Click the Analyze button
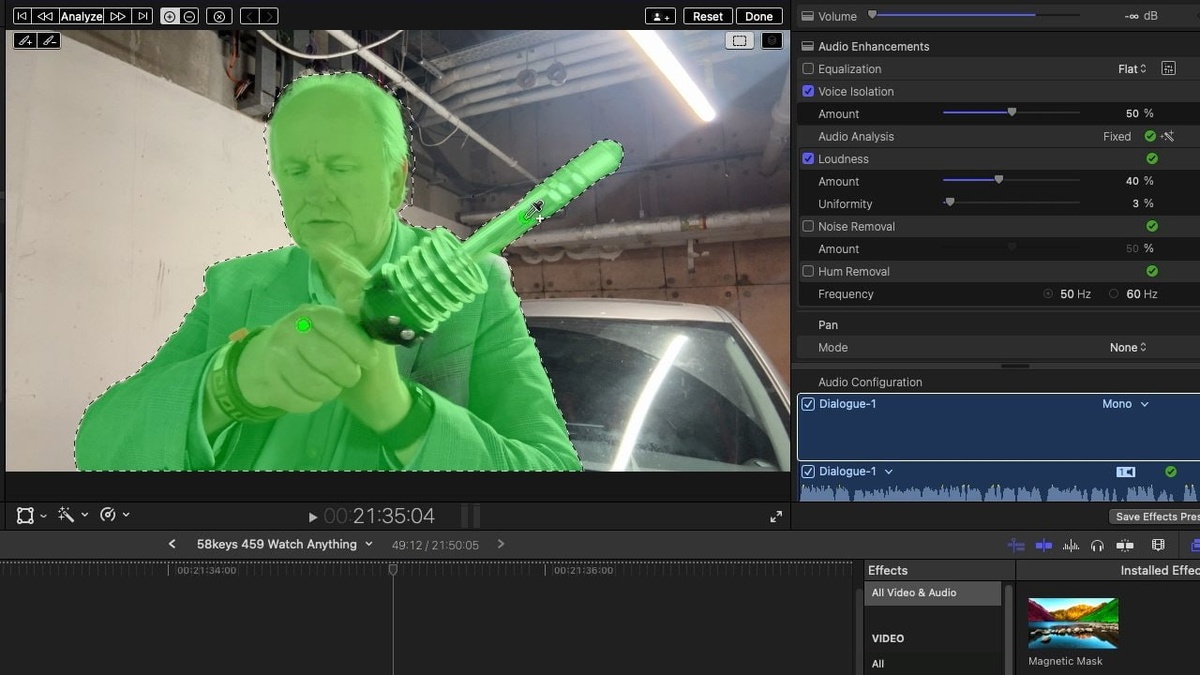 (82, 16)
